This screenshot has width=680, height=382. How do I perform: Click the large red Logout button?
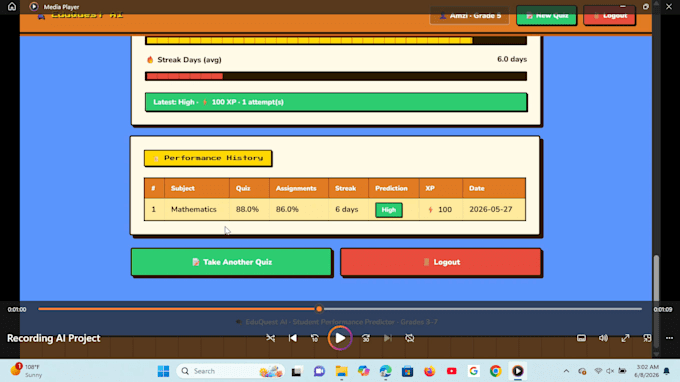pos(441,262)
